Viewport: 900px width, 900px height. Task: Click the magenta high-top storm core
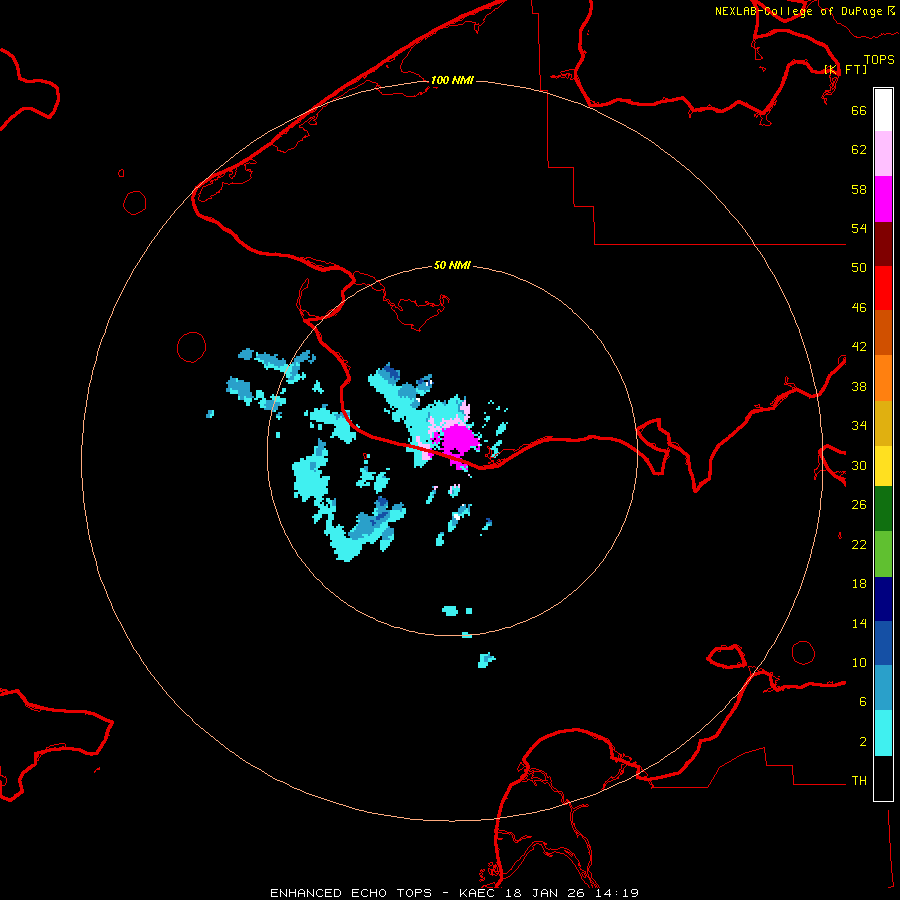tap(460, 440)
